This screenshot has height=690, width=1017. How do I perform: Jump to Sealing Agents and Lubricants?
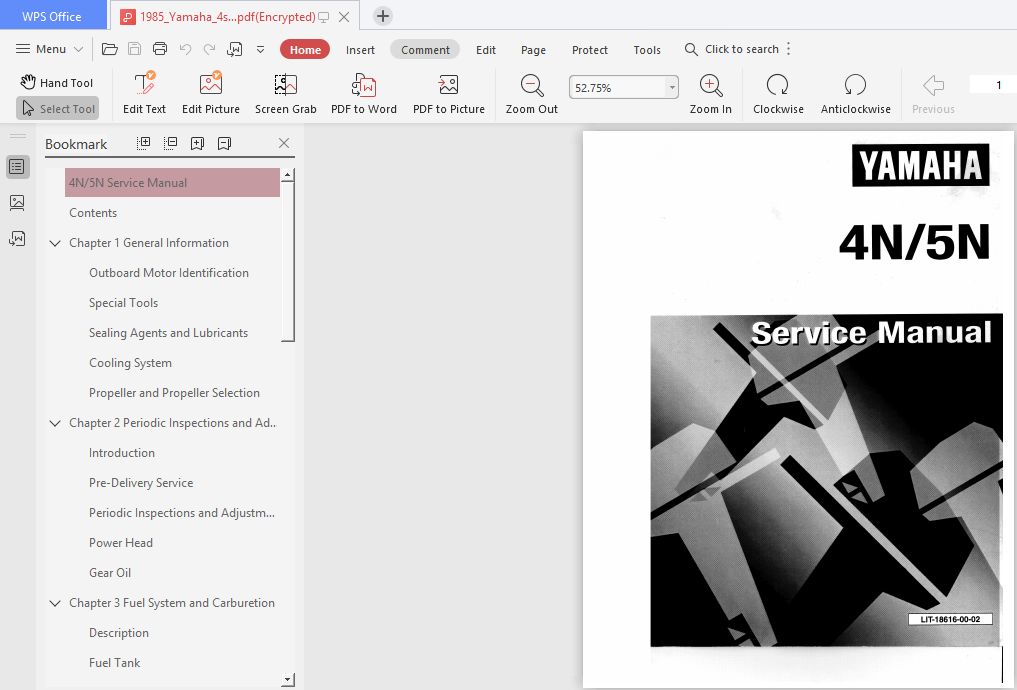[169, 333]
